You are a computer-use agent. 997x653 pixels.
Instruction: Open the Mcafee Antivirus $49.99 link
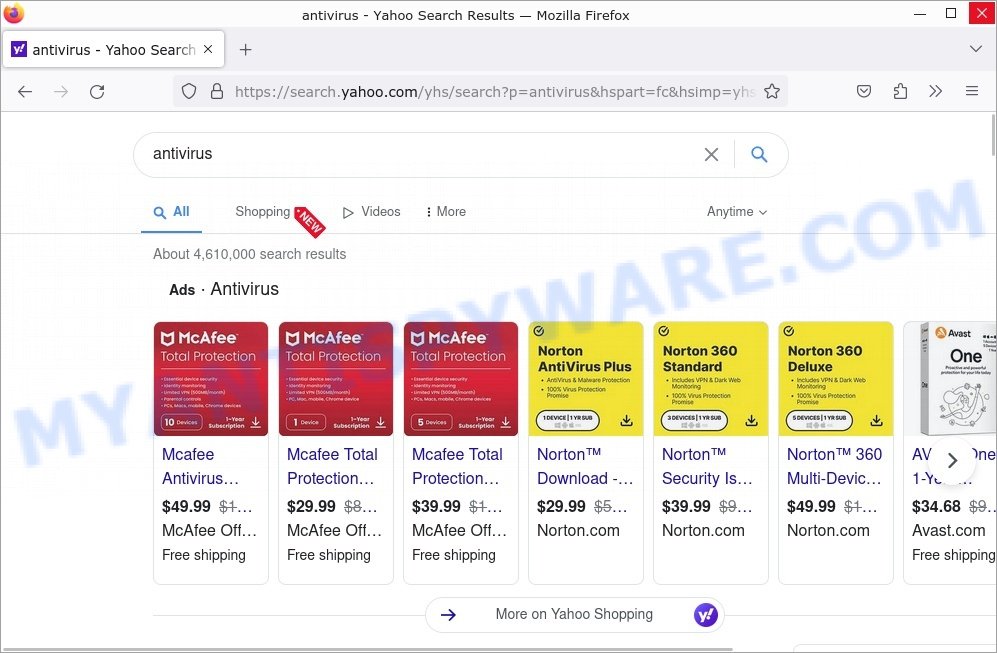200,466
